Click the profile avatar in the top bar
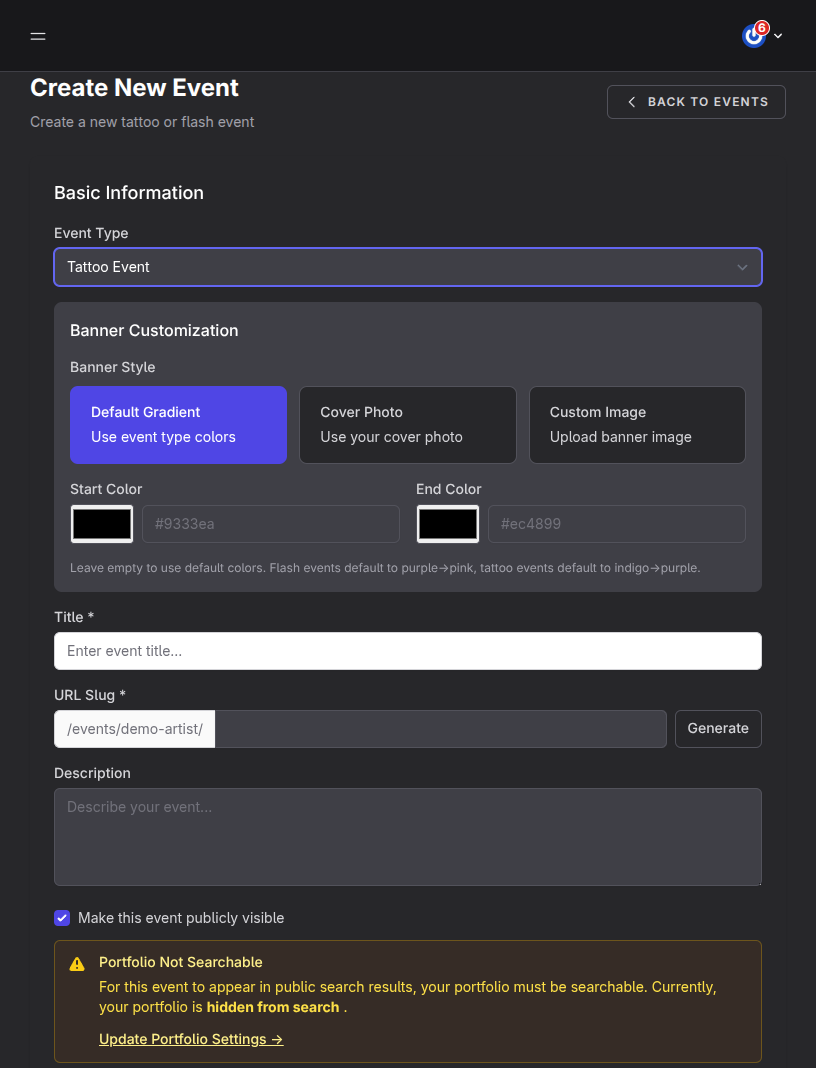 click(753, 35)
